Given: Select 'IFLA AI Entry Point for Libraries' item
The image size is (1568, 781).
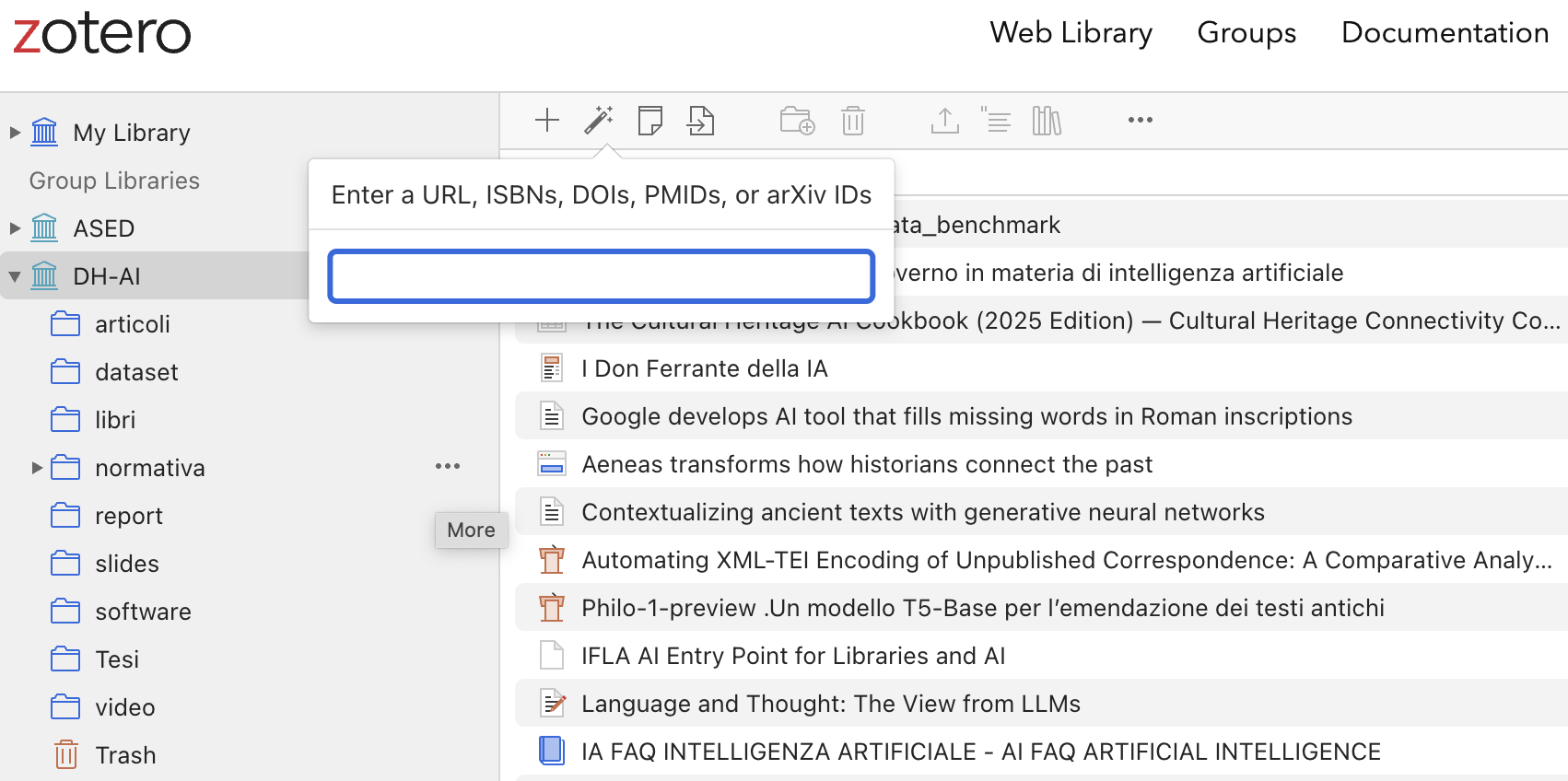Looking at the screenshot, I should pyautogui.click(x=1041, y=655).
